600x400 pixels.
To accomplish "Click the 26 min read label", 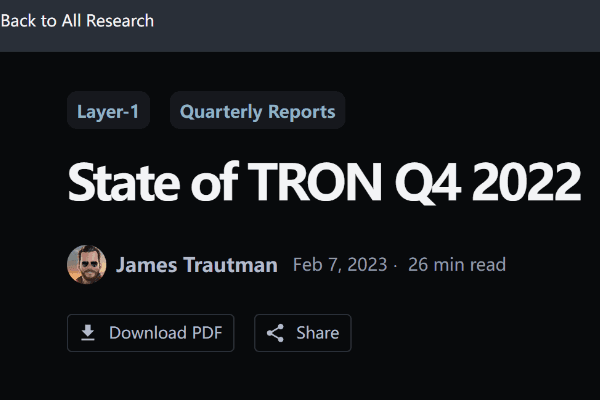I will [x=457, y=265].
